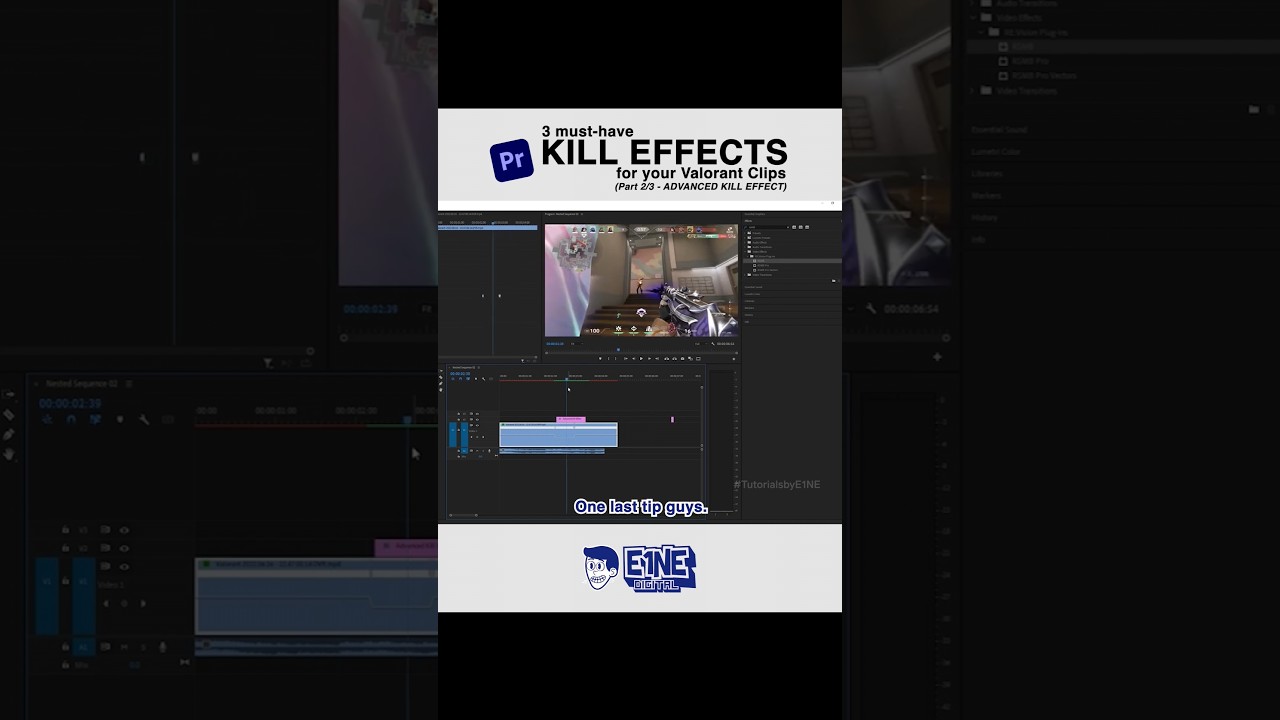Open the Program monitor button editor plus icon
Viewport: 1280px width, 720px height.
tap(734, 359)
